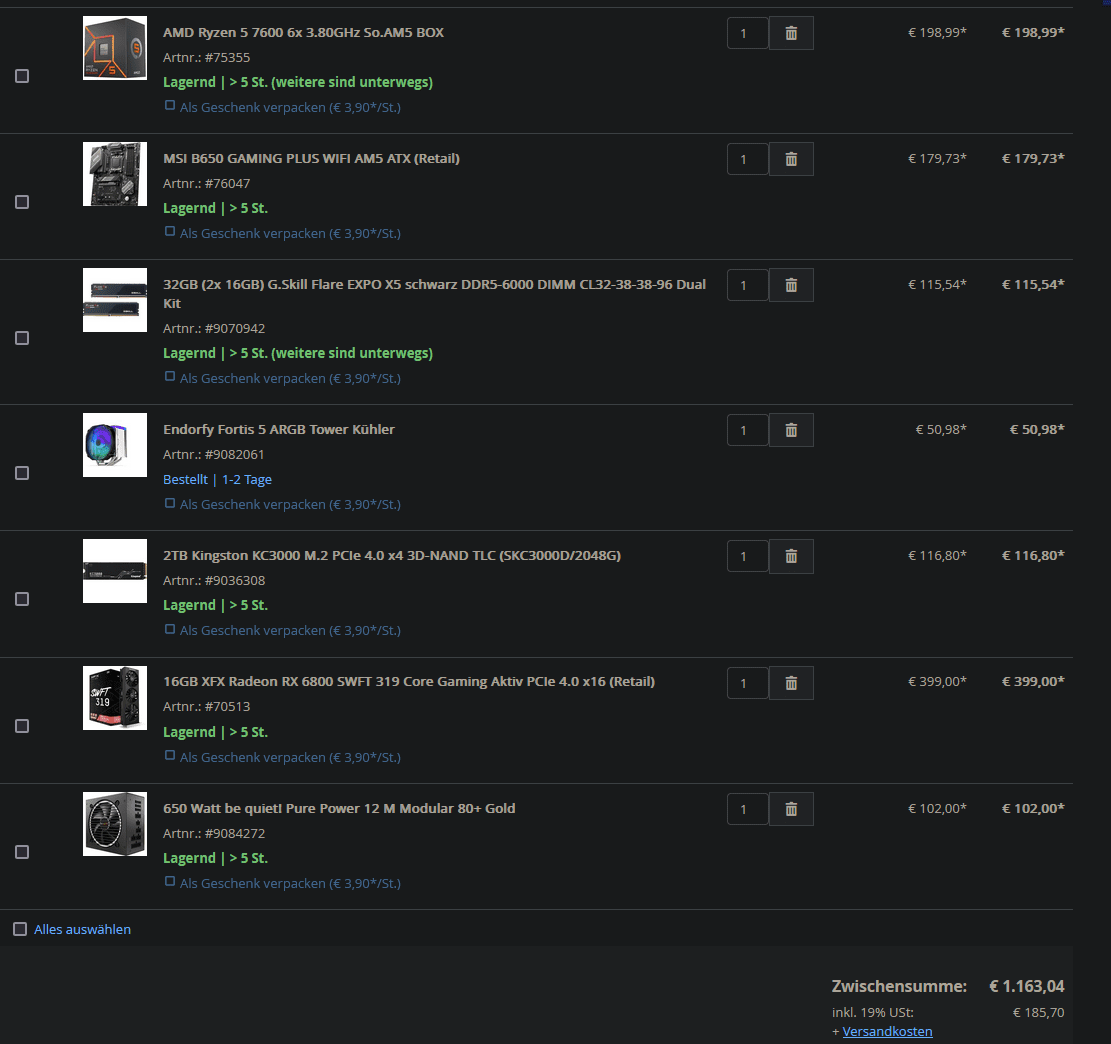1111x1044 pixels.
Task: Click 'Bestellt | 1-2 Tage' status text
Action: [x=218, y=480]
